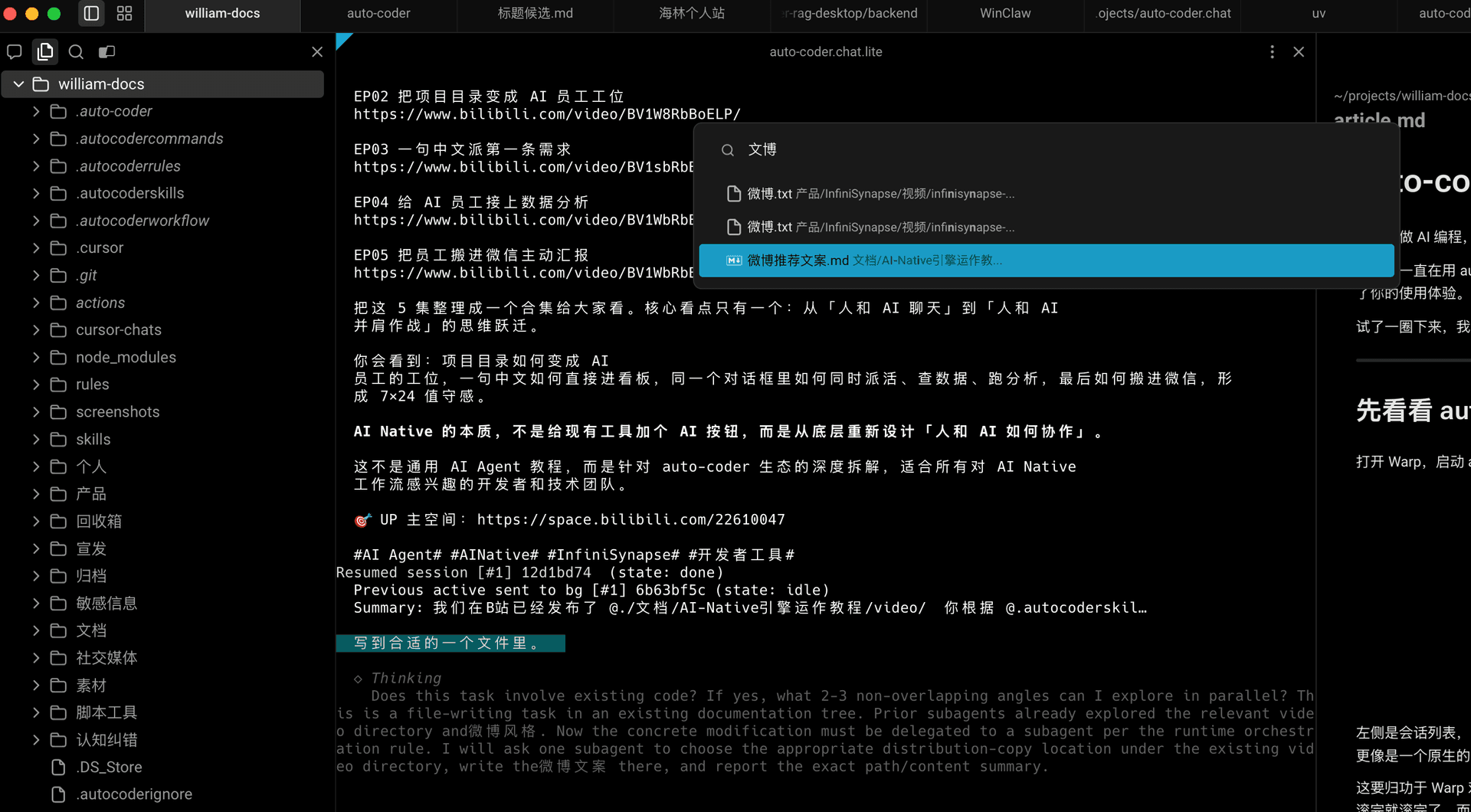
Task: Expand the .autocodercommands folder
Action: coord(36,139)
